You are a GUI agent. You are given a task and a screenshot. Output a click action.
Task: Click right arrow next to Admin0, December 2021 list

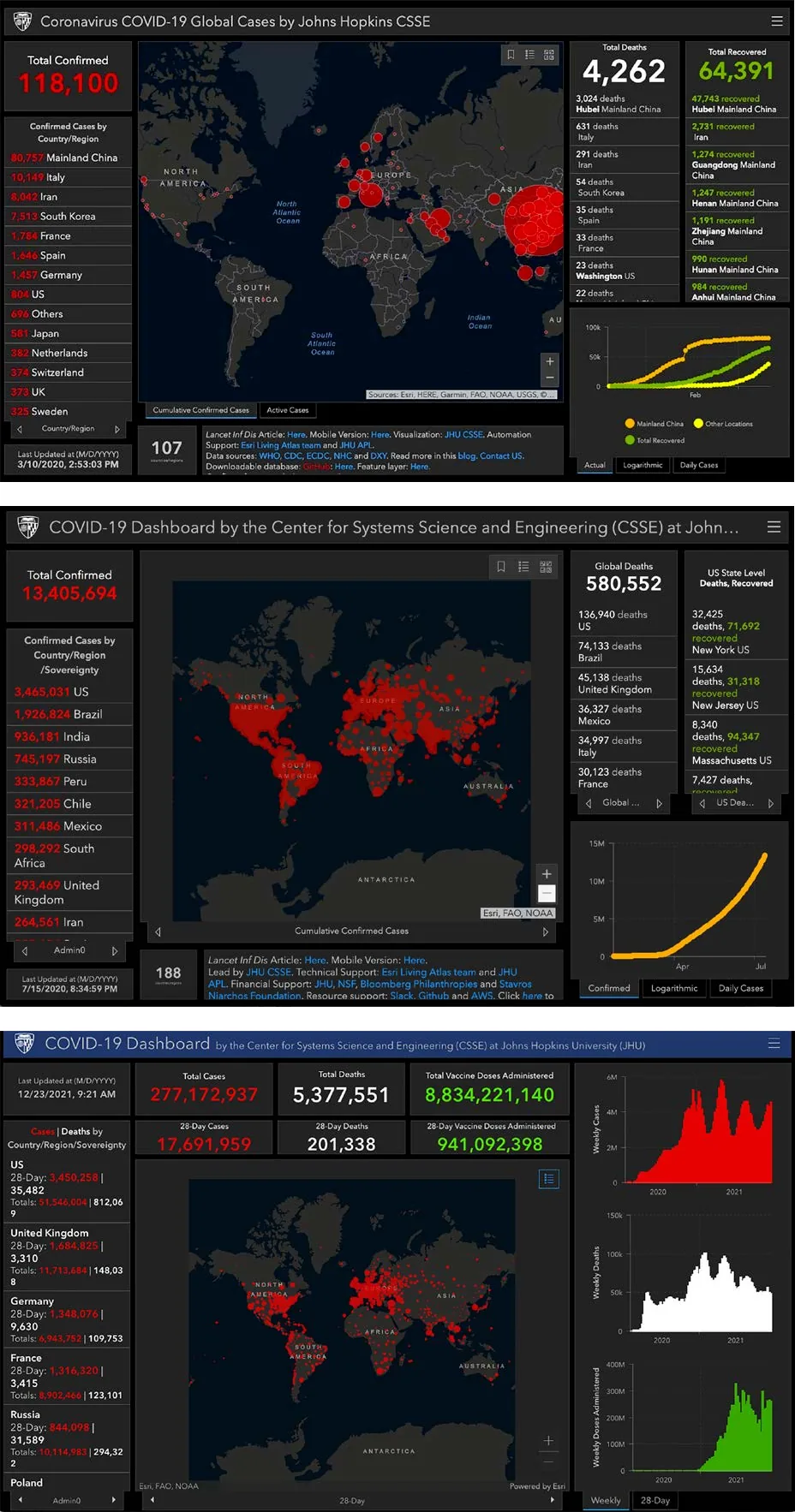tap(113, 1500)
